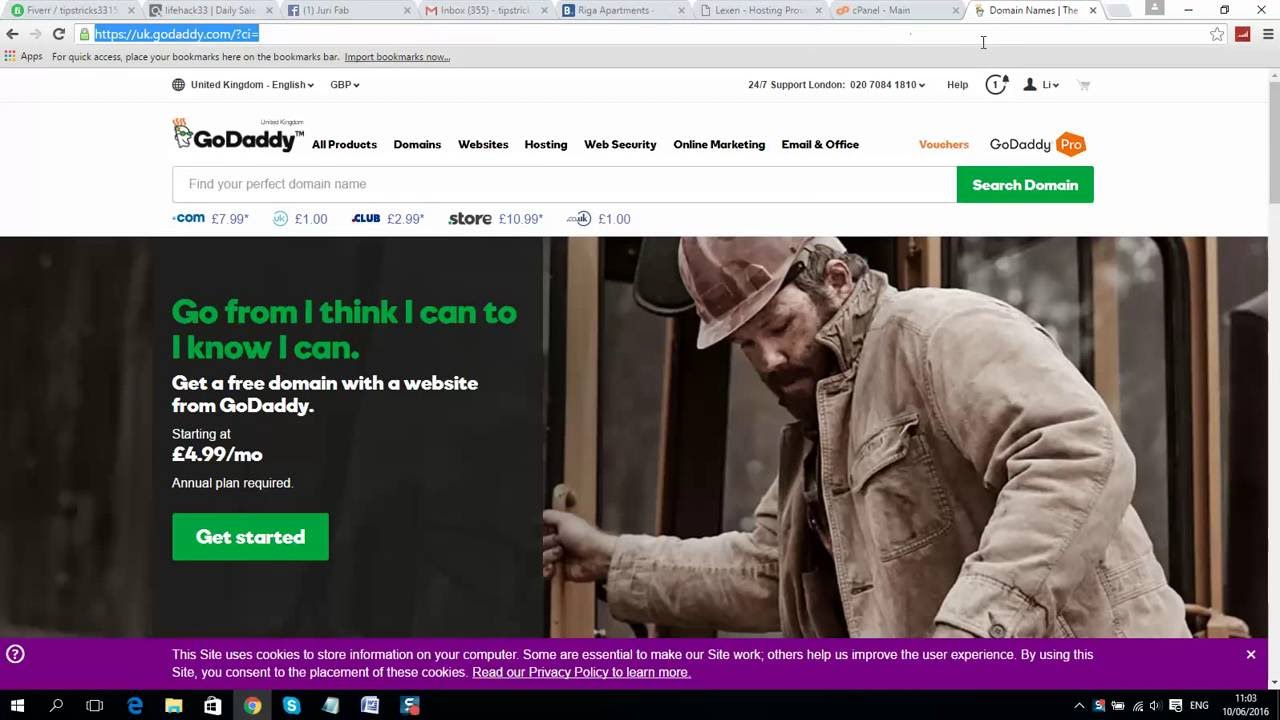The height and width of the screenshot is (720, 1280).
Task: Expand 24/7 Support London phone dropdown
Action: tap(837, 85)
